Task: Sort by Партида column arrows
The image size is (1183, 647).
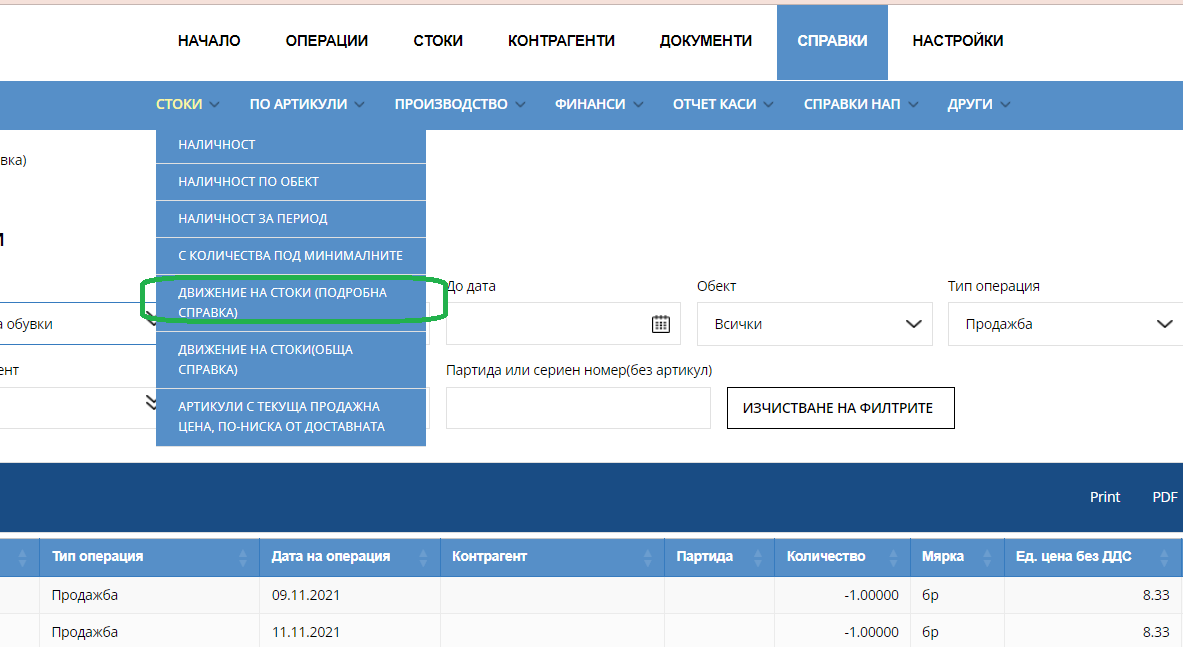Action: pyautogui.click(x=757, y=557)
